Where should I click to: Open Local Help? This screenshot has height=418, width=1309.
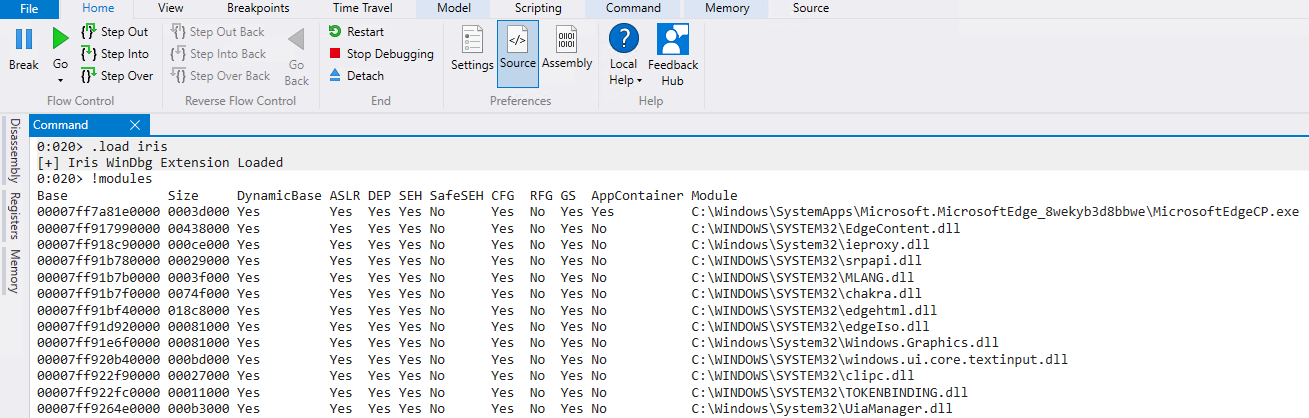[624, 55]
